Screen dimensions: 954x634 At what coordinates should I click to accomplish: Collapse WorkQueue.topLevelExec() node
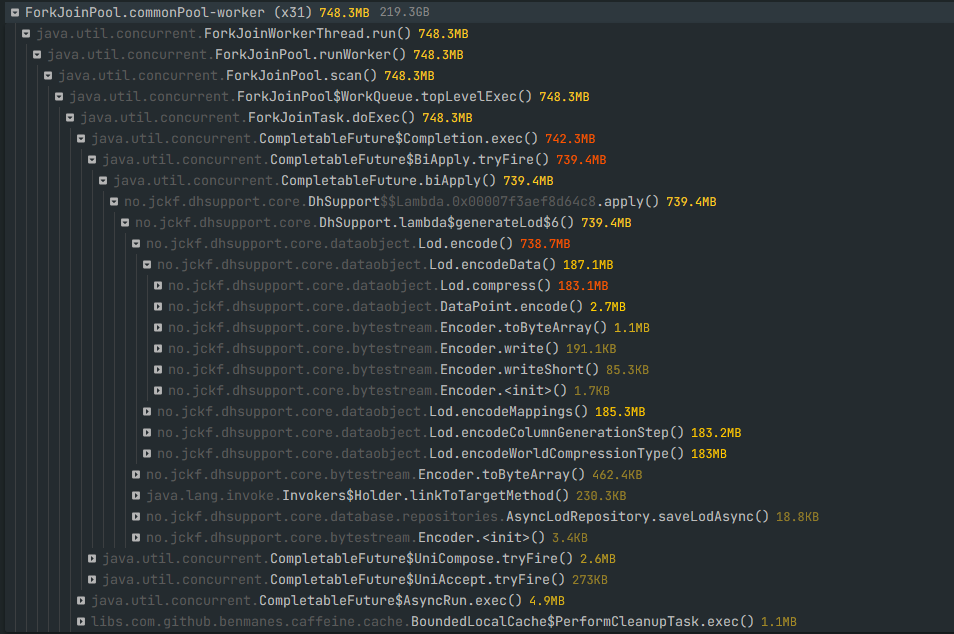[x=58, y=97]
